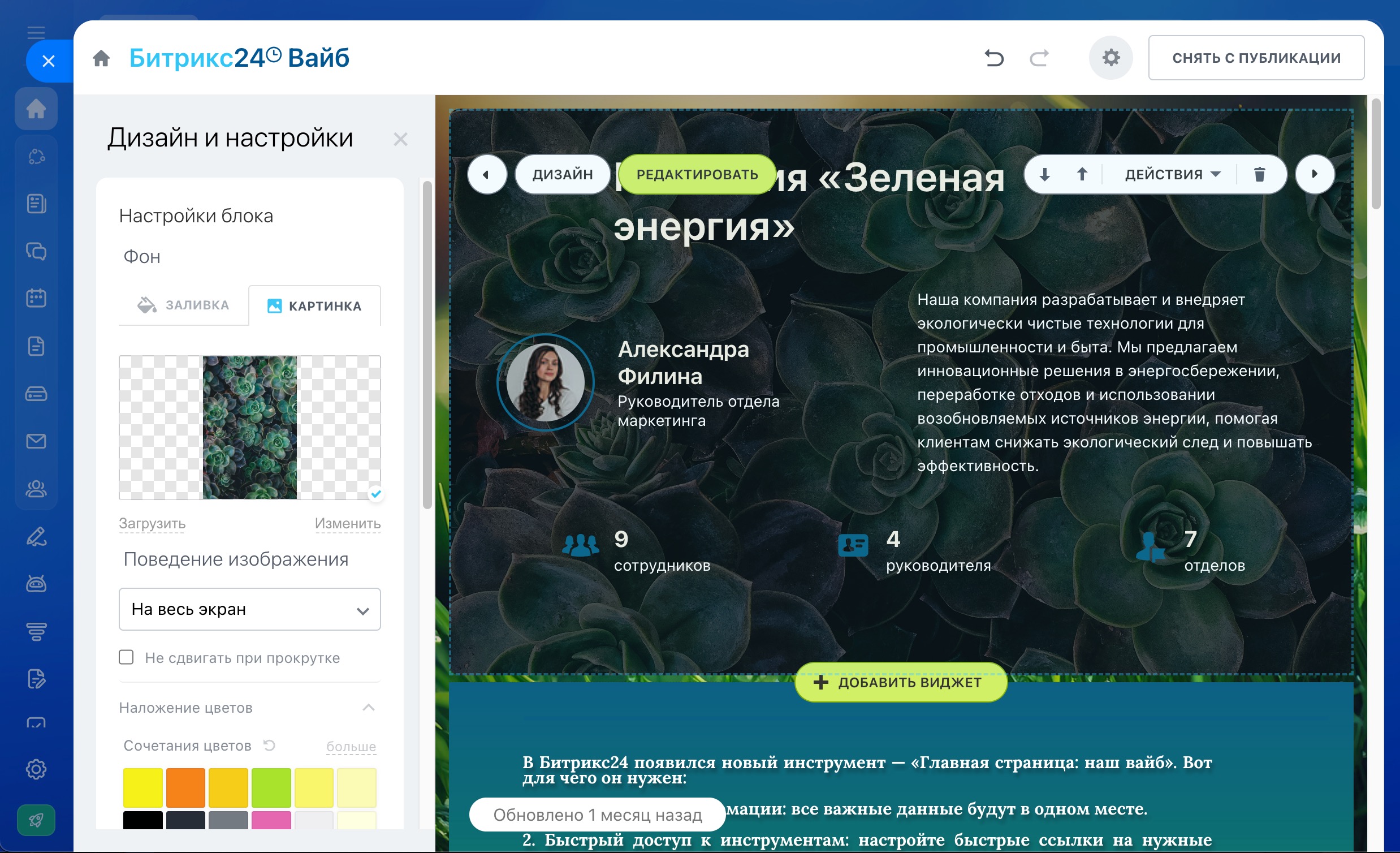Viewport: 1400px width, 853px height.
Task: Click the Битрикс24 Вайб logo title
Action: tap(239, 58)
